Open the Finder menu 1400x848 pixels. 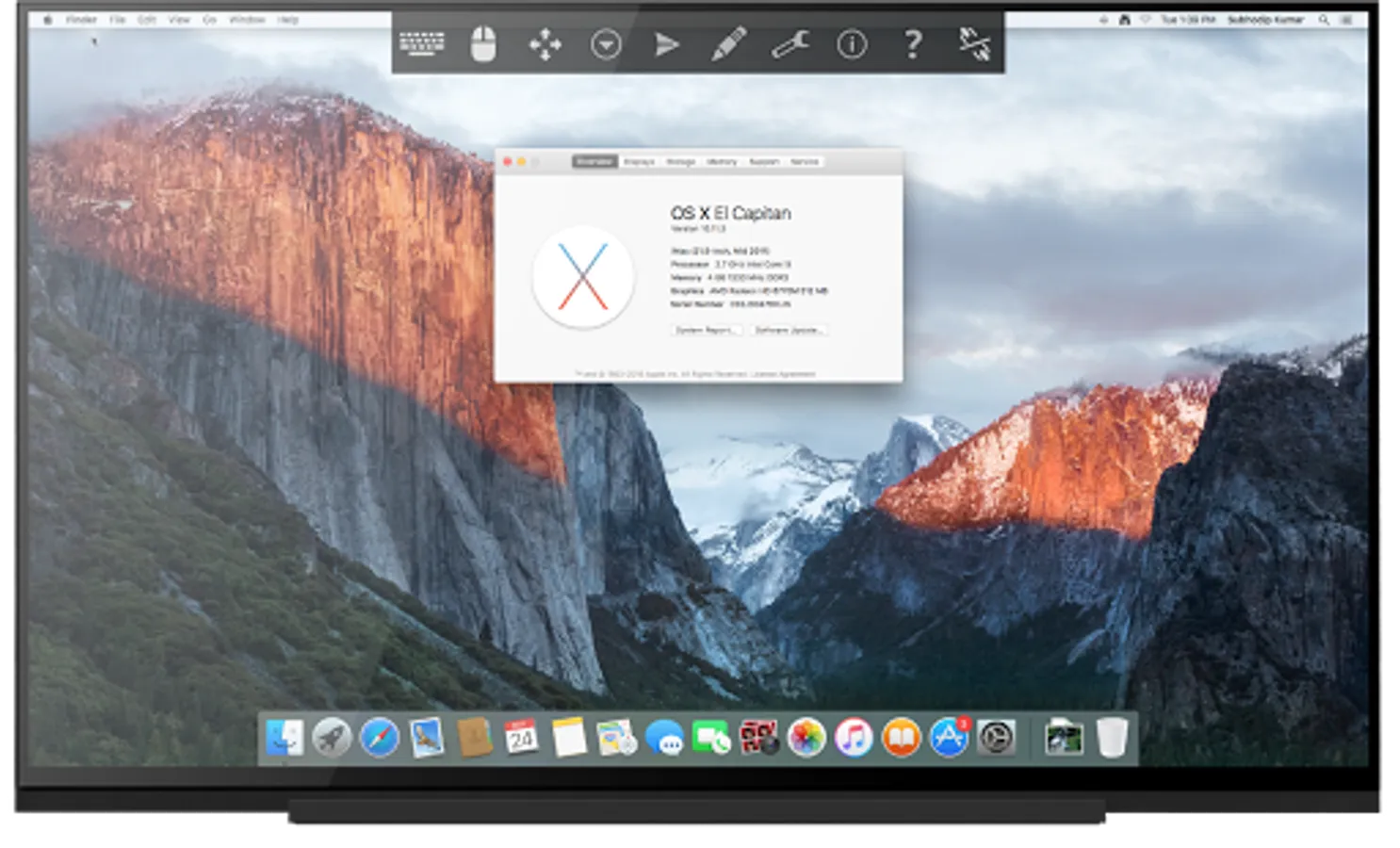click(x=81, y=19)
